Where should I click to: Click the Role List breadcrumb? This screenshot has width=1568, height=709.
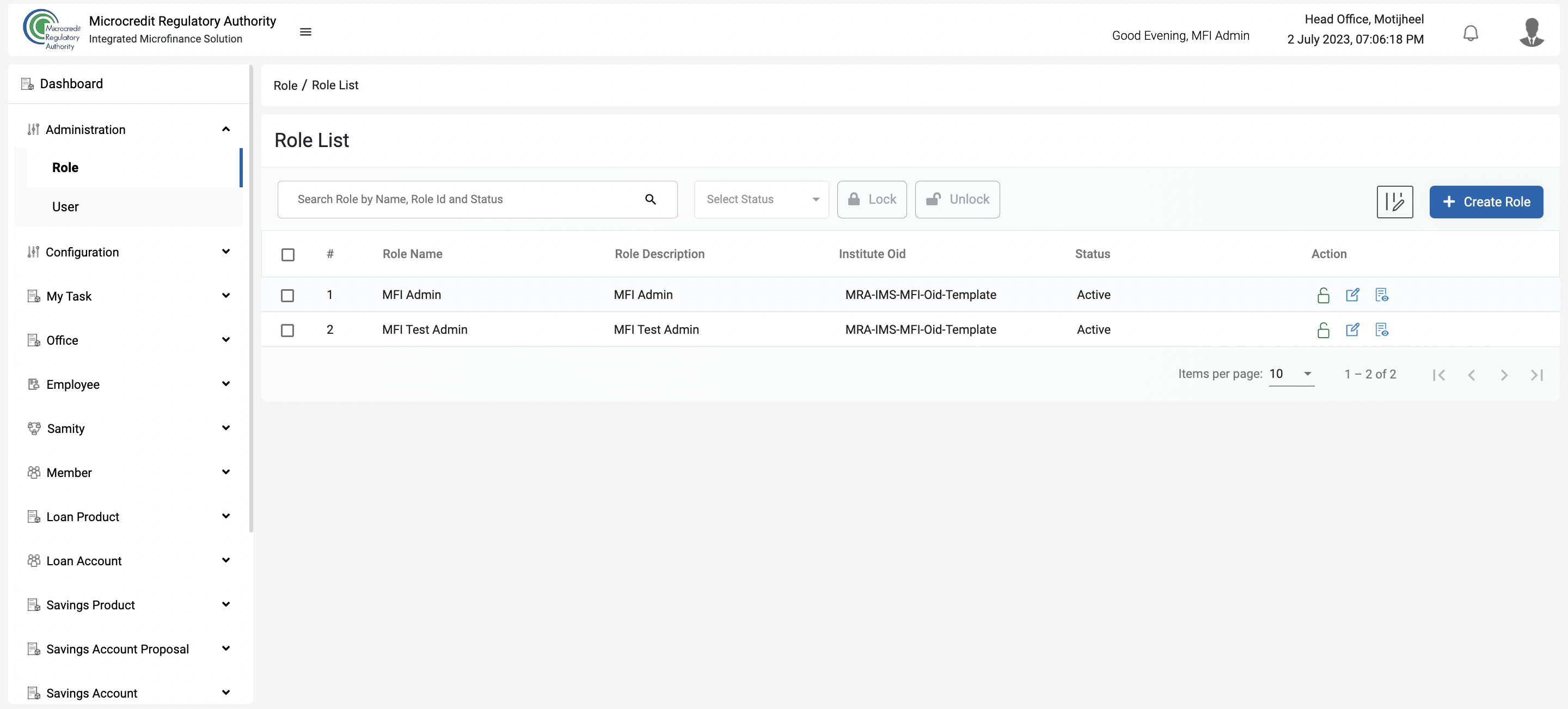coord(335,85)
